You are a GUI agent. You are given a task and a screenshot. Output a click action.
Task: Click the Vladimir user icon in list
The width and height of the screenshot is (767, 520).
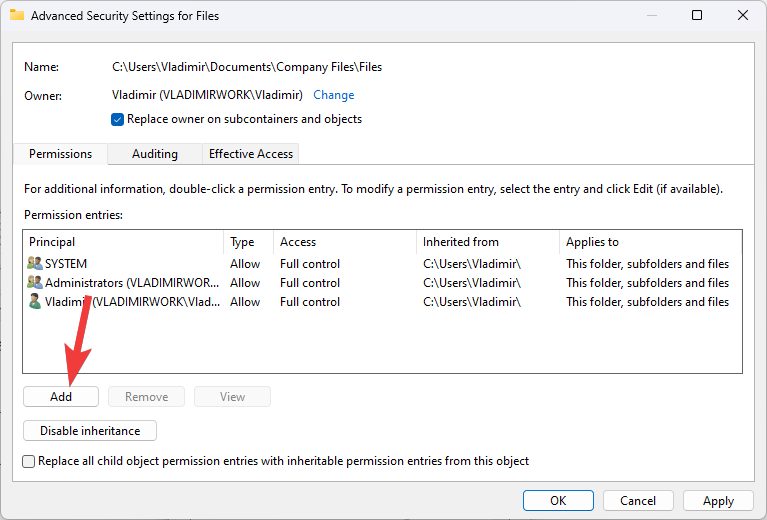(35, 302)
